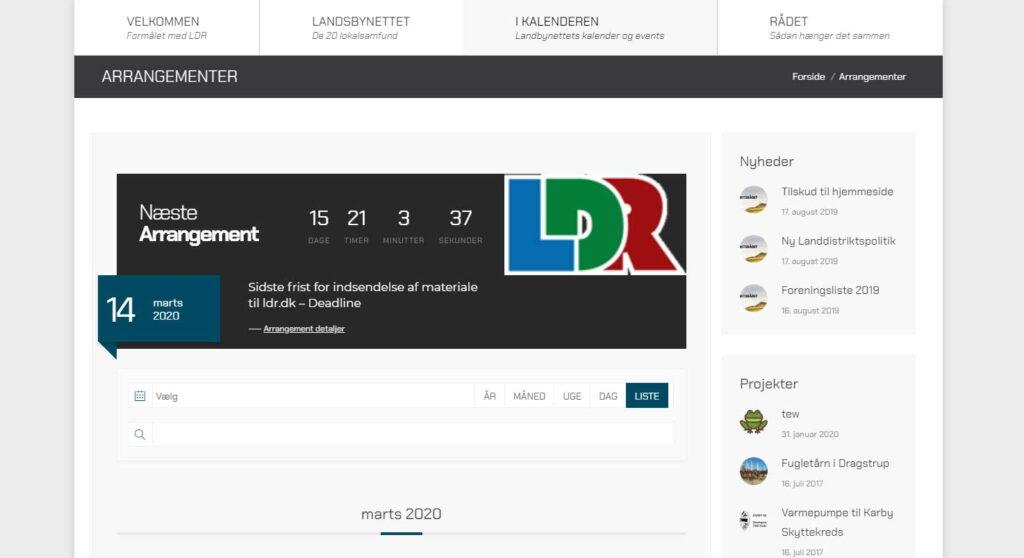1024x558 pixels.
Task: Click the Projekter widget heading
Action: [769, 384]
